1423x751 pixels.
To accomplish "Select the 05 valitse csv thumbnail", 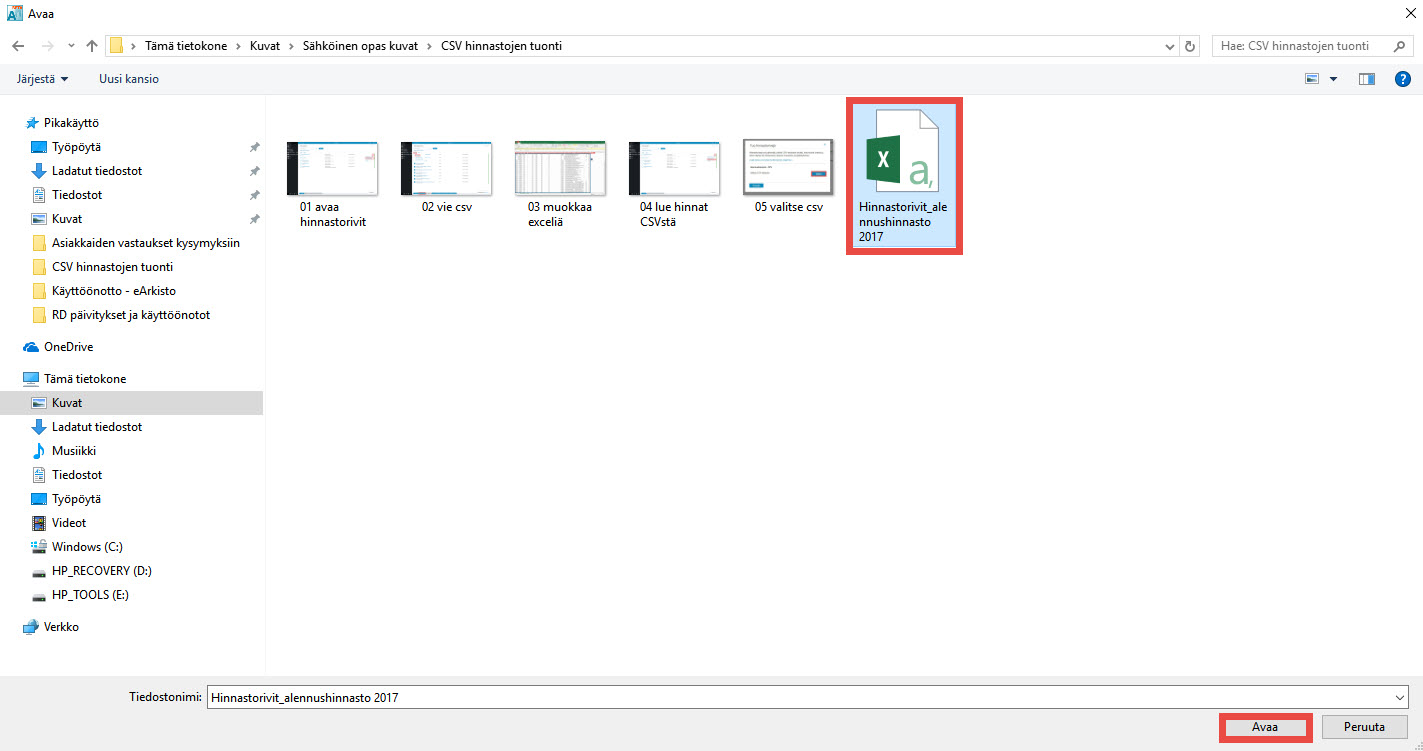I will tap(789, 166).
